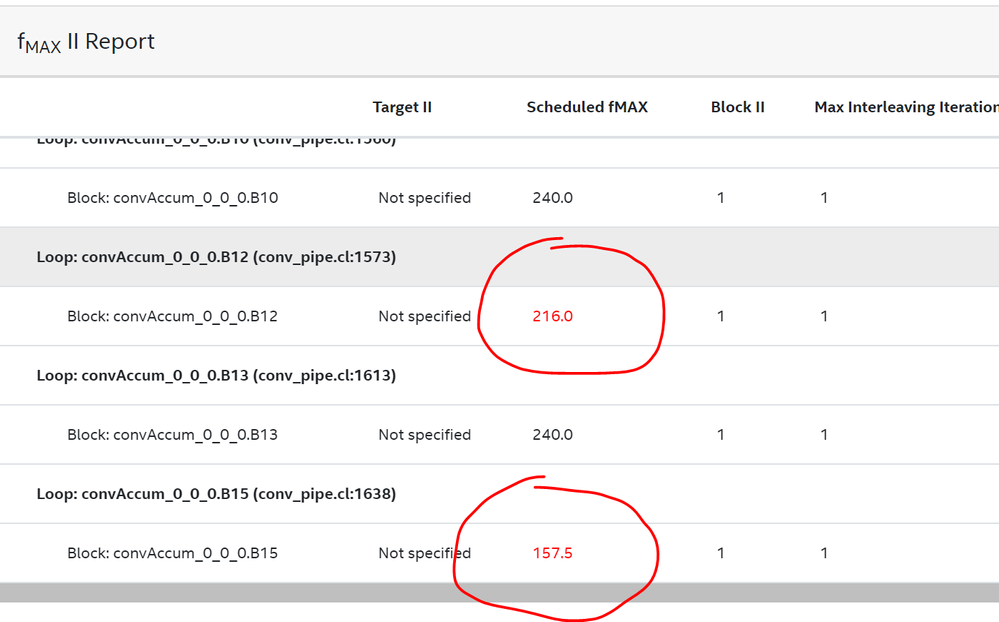Click the fMAX II Report heading
The image size is (999, 622).
86,42
